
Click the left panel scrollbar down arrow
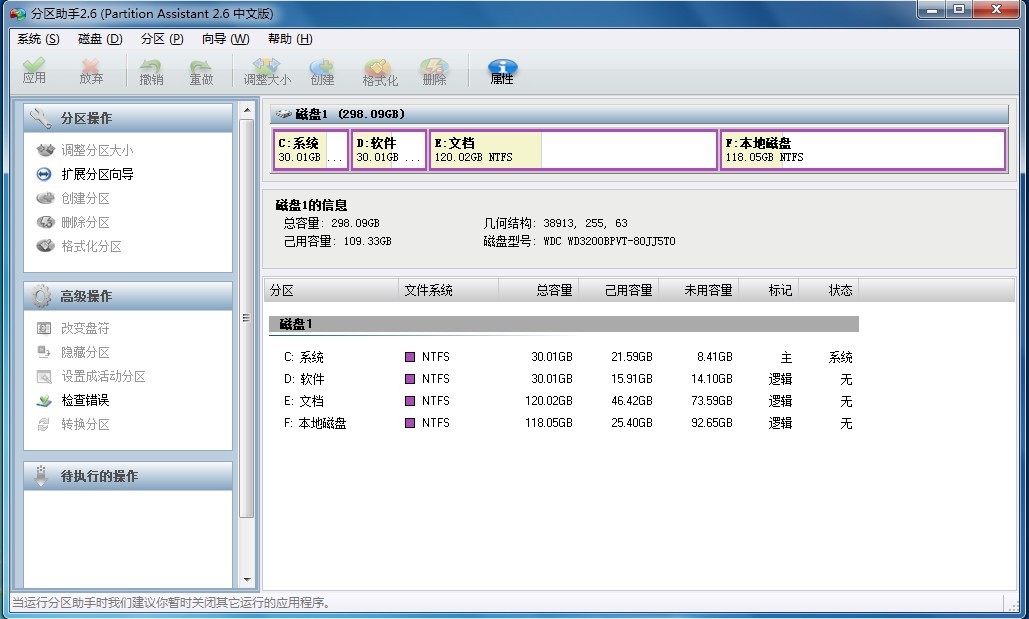pos(247,579)
